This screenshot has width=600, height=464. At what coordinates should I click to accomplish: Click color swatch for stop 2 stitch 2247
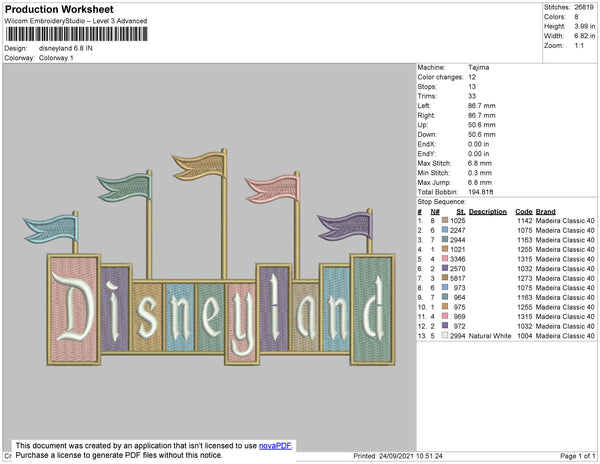point(445,230)
